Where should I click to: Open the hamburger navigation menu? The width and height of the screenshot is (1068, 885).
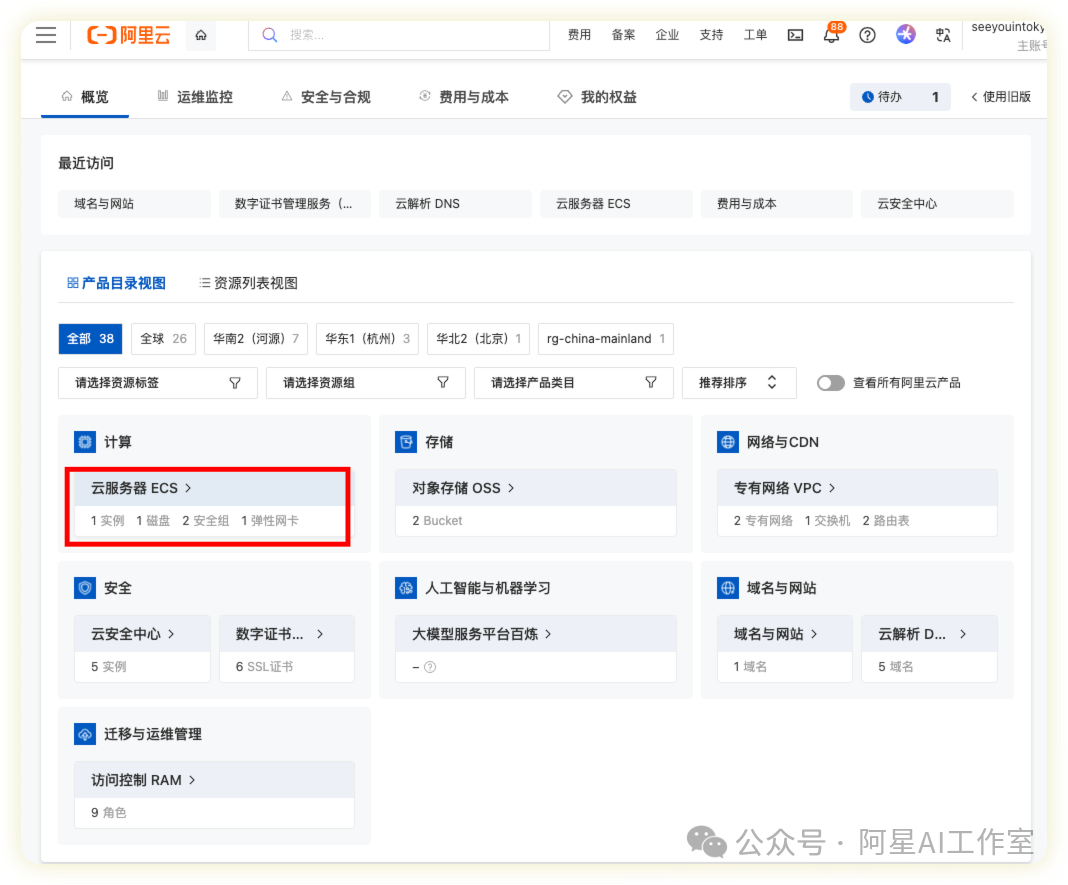pyautogui.click(x=46, y=35)
